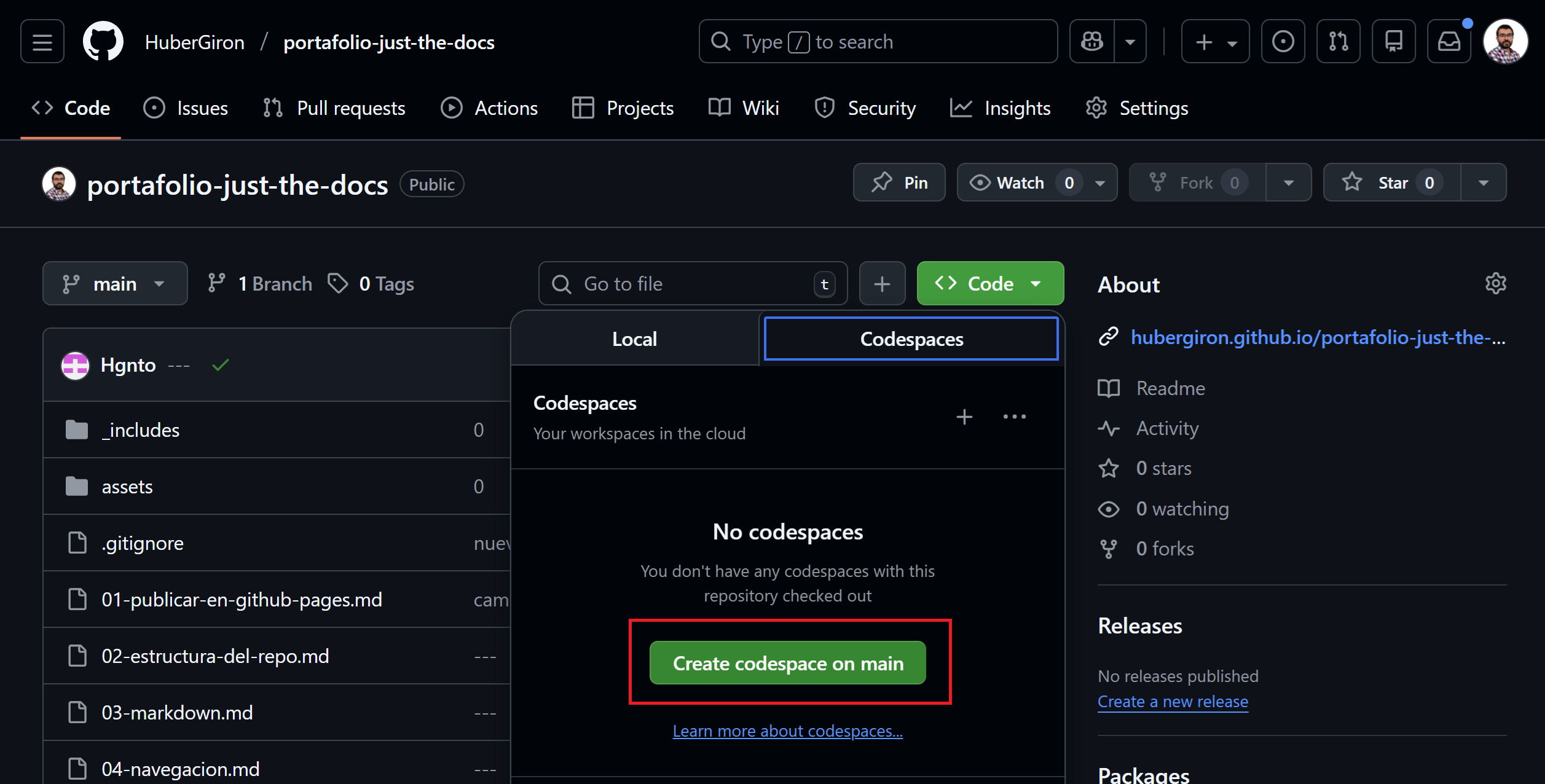Switch to the Local tab
The height and width of the screenshot is (784, 1545).
(634, 339)
